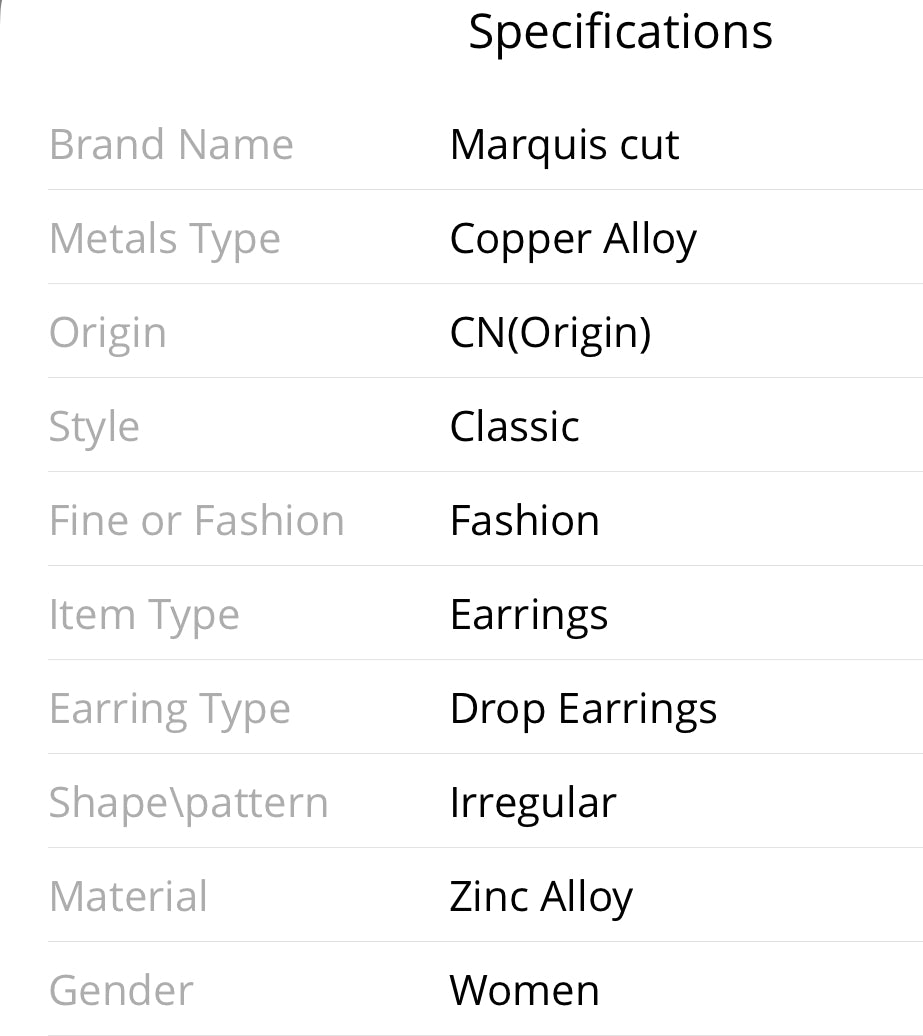Viewport: 923px width, 1036px height.
Task: Select the Earring Type label
Action: pos(170,710)
